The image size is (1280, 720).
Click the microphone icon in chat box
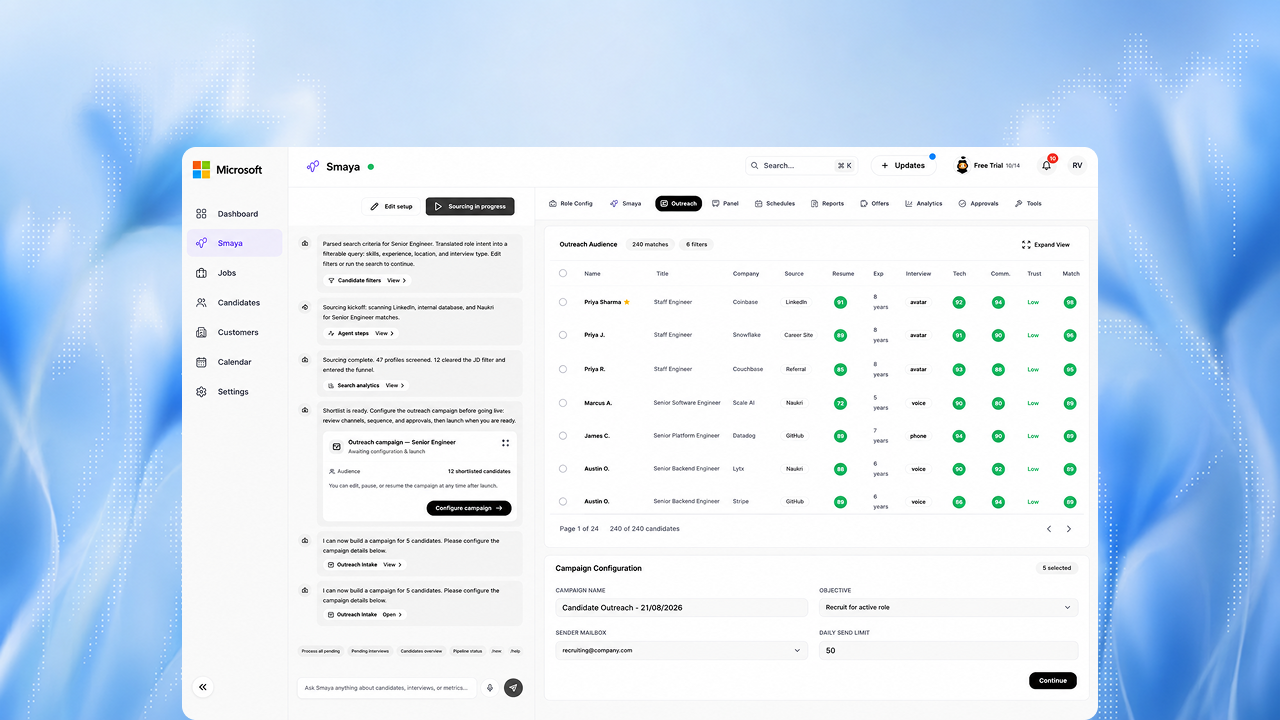click(x=490, y=688)
